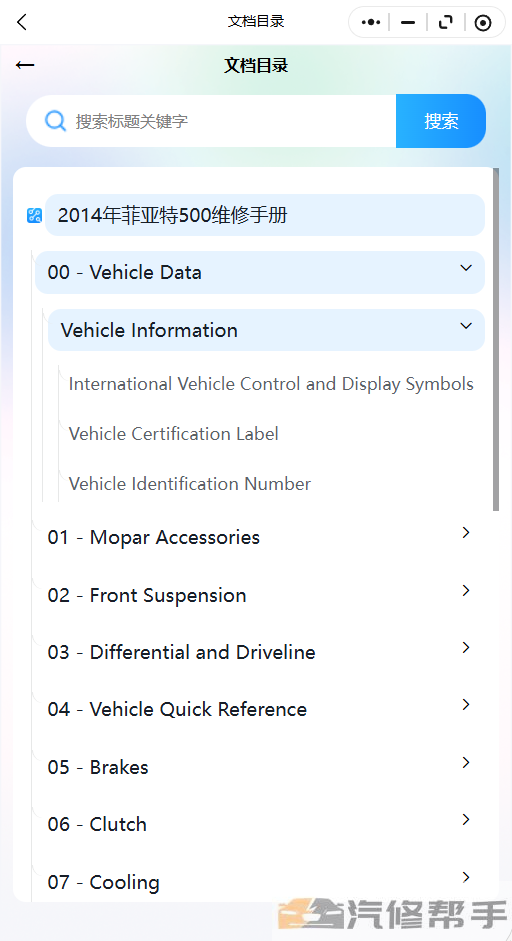Select 05 - Brakes label
The image size is (512, 941).
[x=98, y=767]
